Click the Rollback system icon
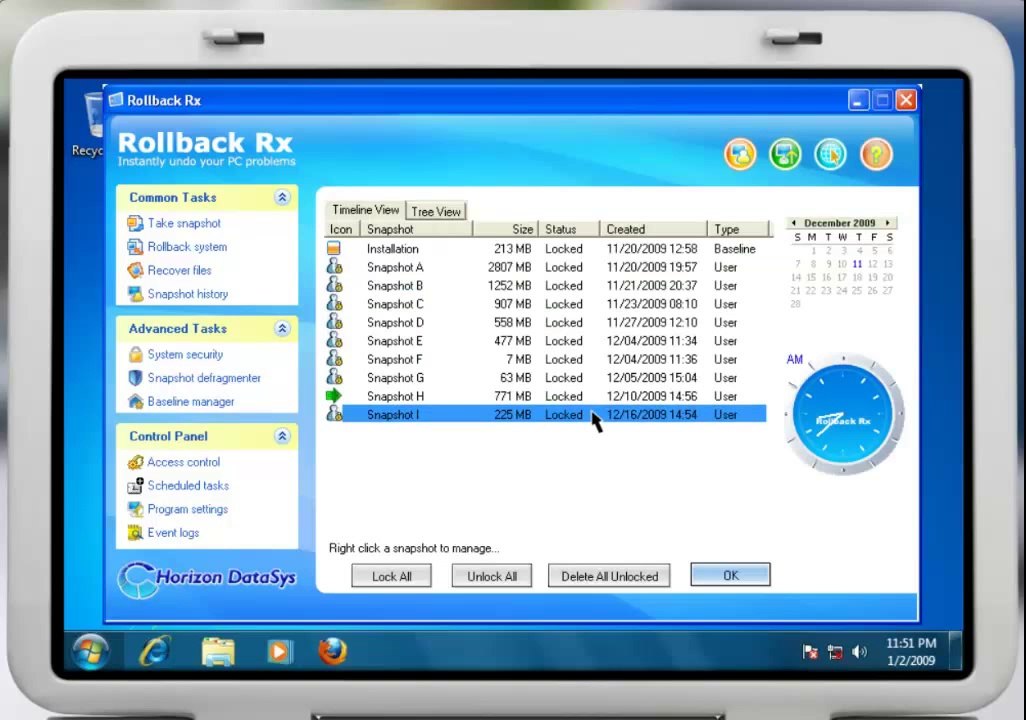Image resolution: width=1026 pixels, height=720 pixels. [x=135, y=247]
